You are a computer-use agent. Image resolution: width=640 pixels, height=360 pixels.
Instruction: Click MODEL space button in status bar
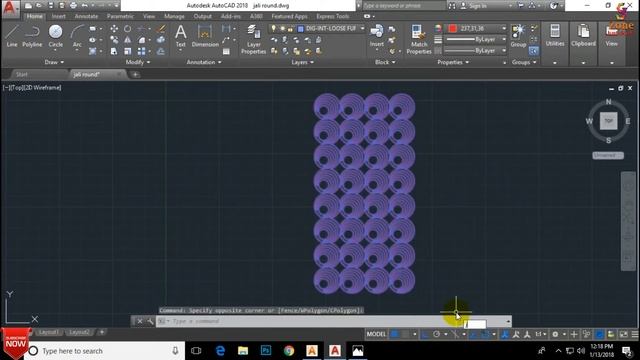(376, 334)
